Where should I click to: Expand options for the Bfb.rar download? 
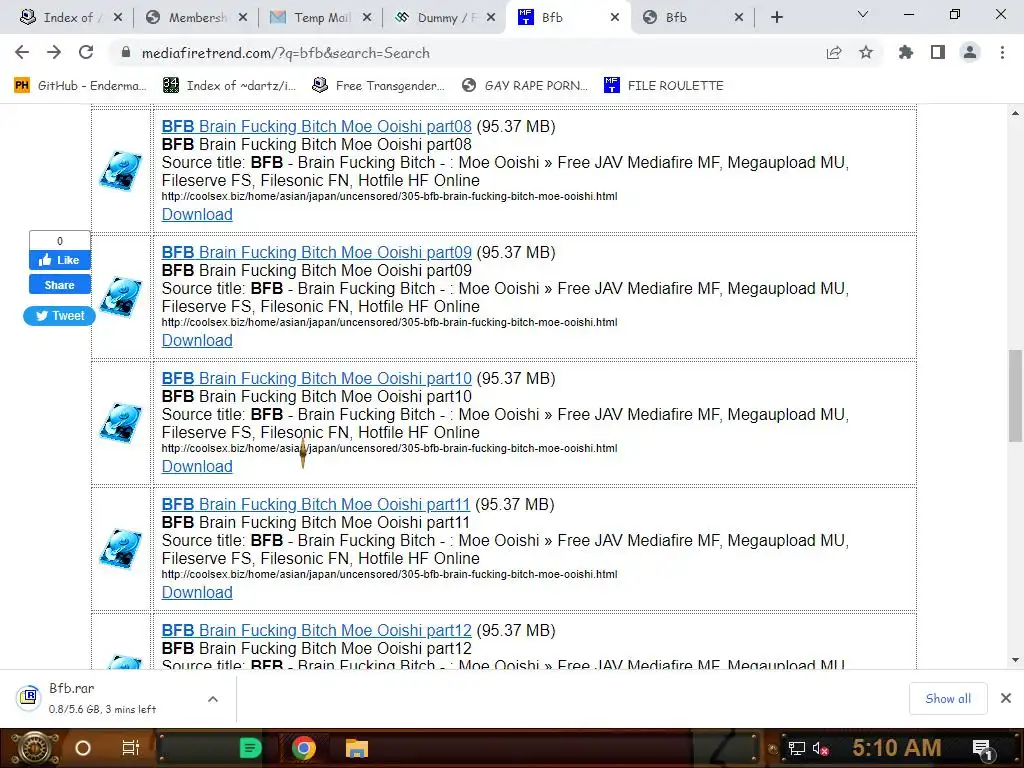(x=212, y=699)
